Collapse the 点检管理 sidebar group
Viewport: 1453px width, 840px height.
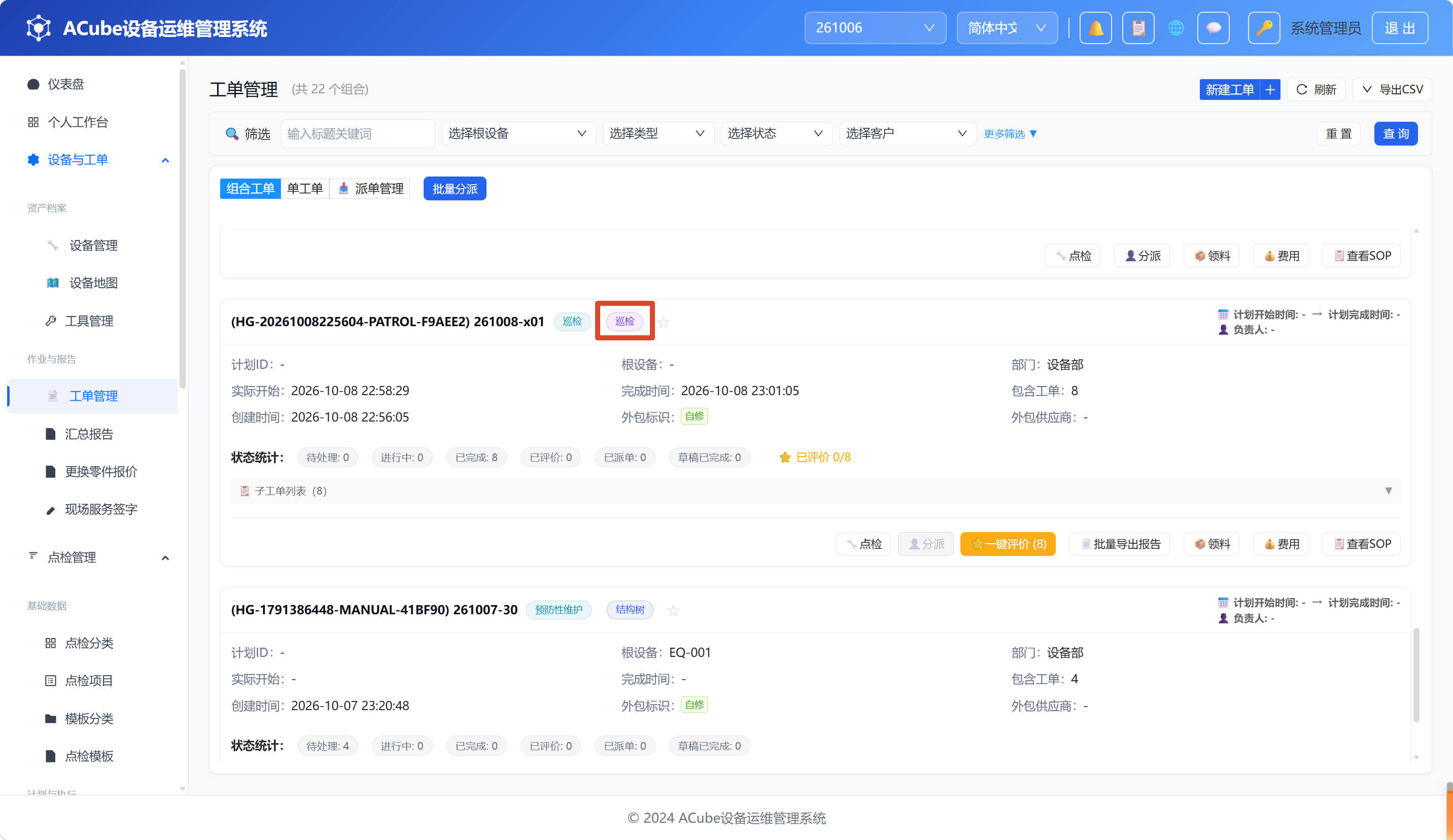[x=165, y=557]
